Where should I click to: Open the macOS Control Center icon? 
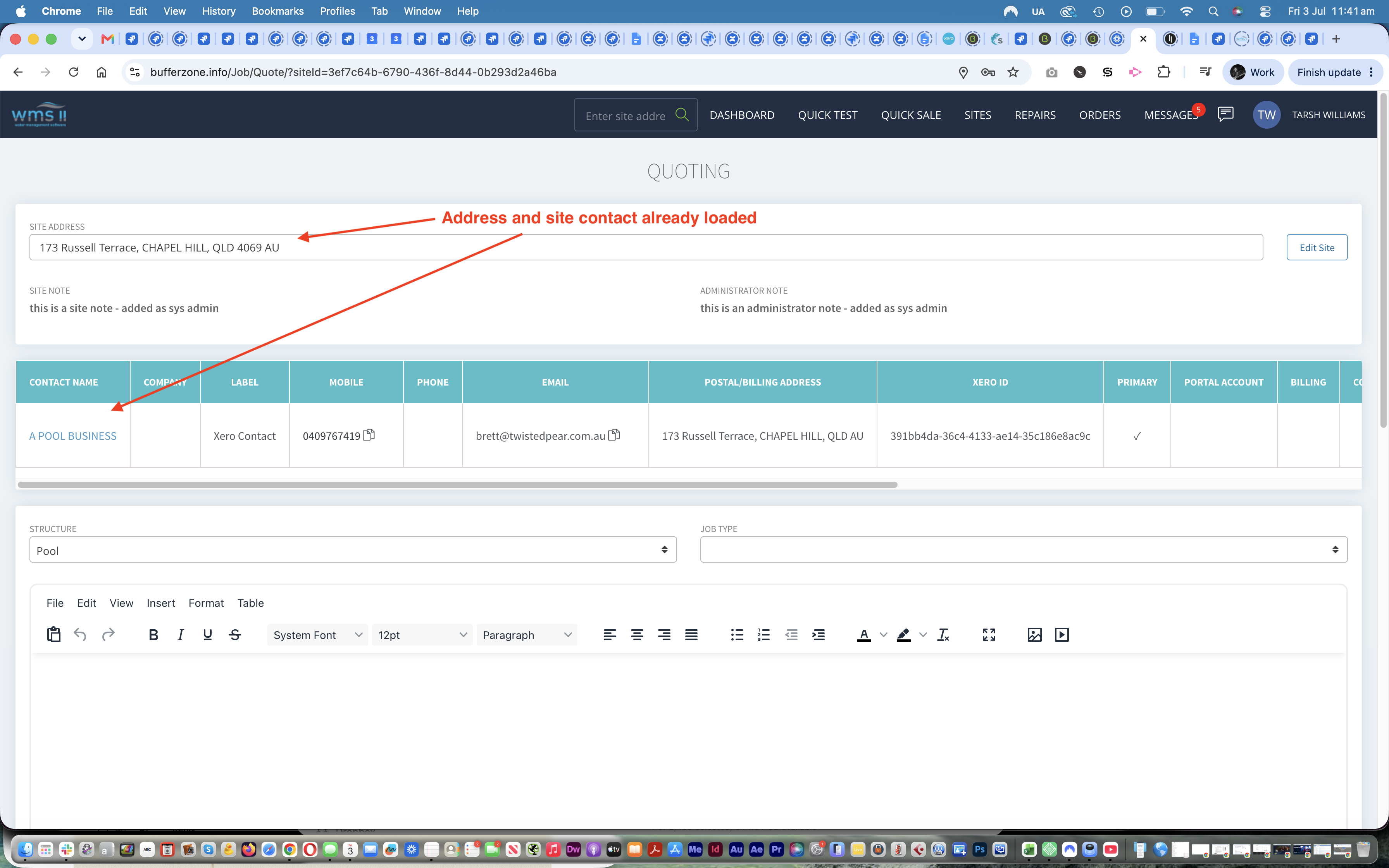click(x=1265, y=11)
